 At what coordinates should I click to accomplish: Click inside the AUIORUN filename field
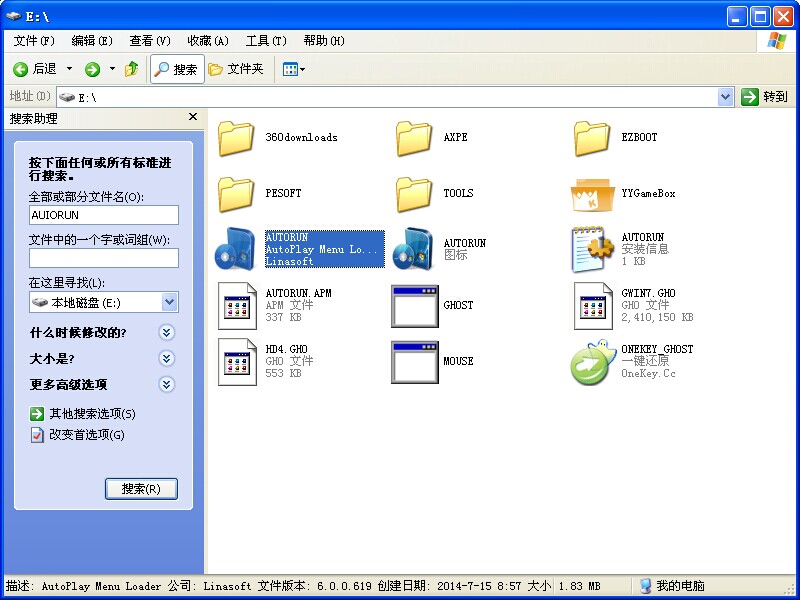103,215
